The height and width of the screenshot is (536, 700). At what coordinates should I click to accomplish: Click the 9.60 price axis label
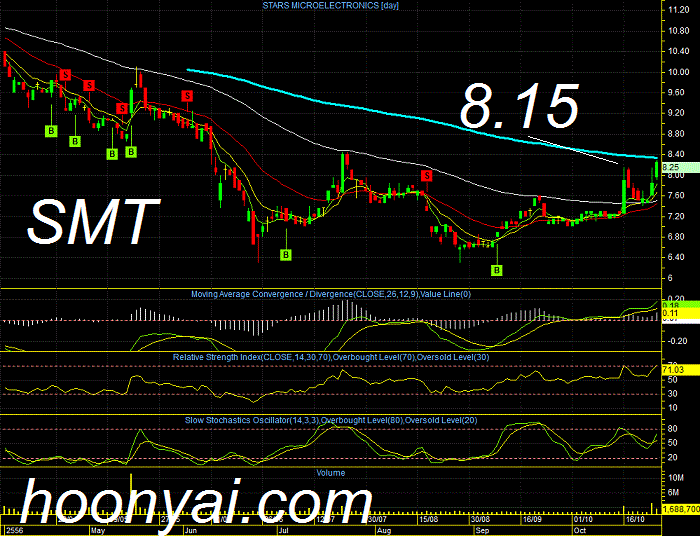pos(678,92)
